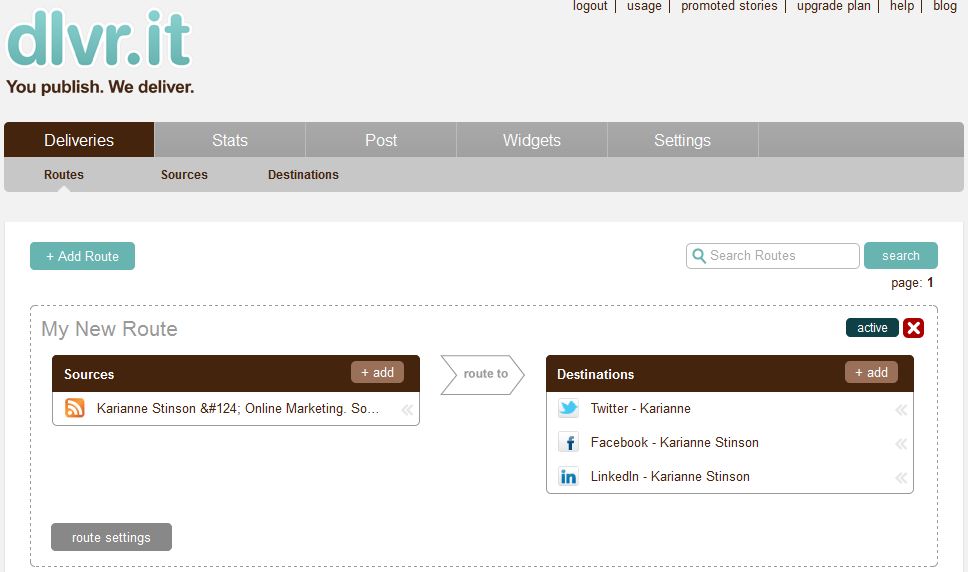Open route settings
The height and width of the screenshot is (572, 968).
coord(111,537)
